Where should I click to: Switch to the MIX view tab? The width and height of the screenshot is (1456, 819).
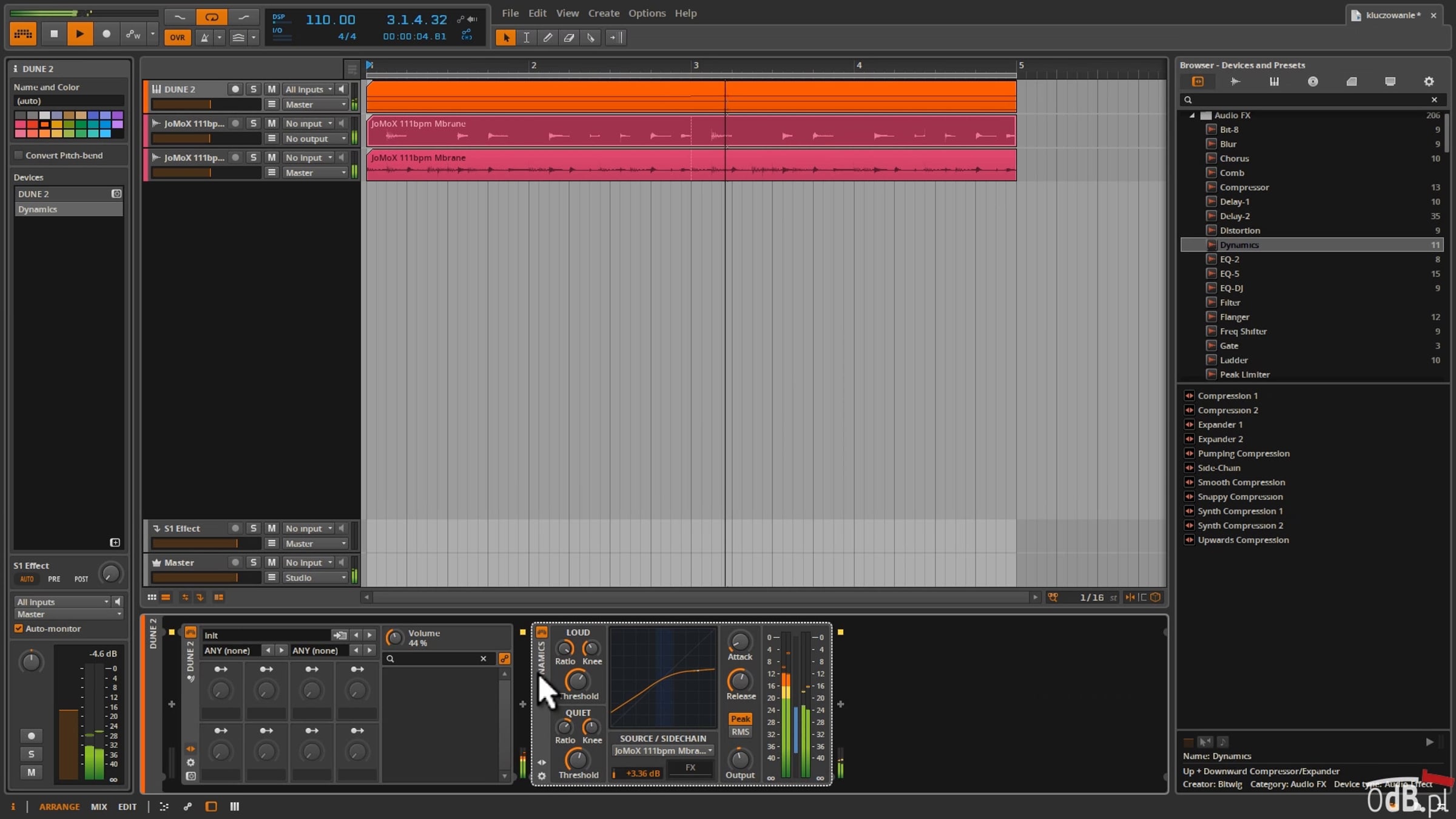[x=99, y=807]
